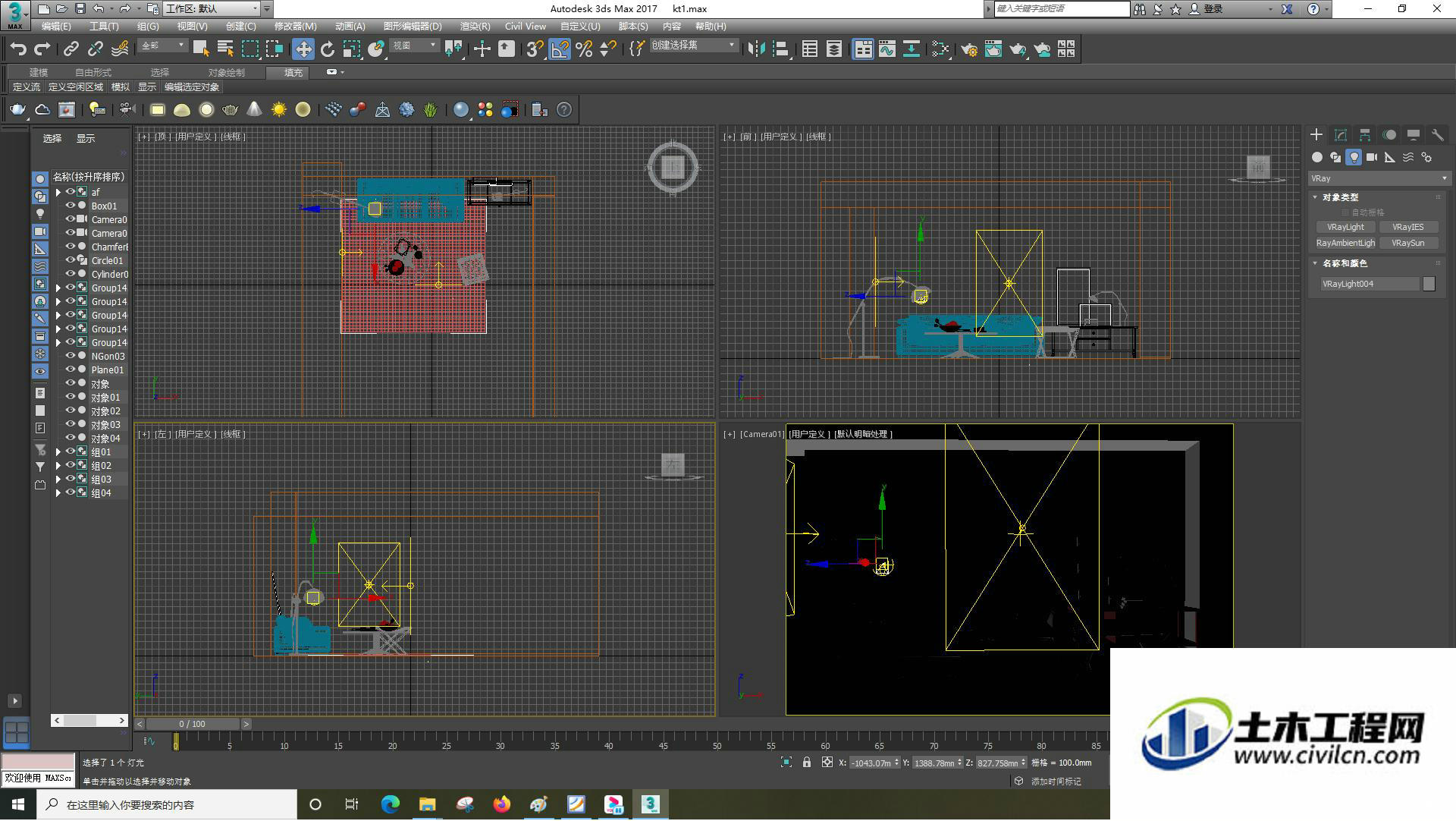Open the 创建选择集 named selection dropdown
Image resolution: width=1456 pixels, height=821 pixels.
[693, 46]
